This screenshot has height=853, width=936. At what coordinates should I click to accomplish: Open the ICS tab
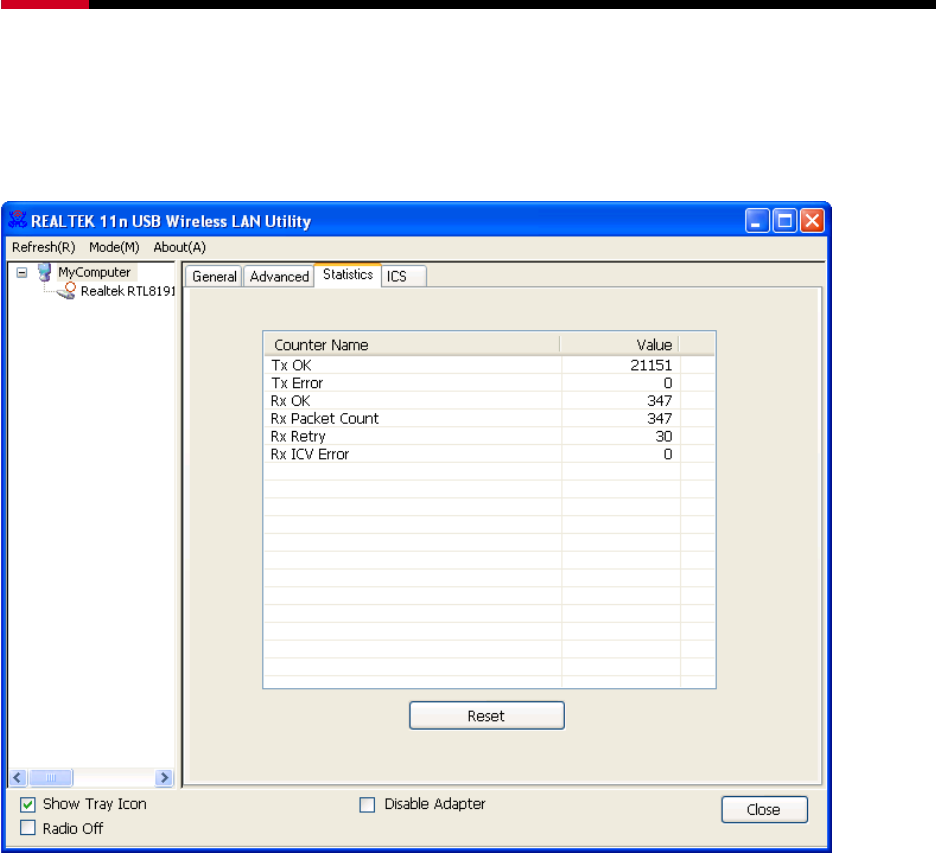pos(404,276)
